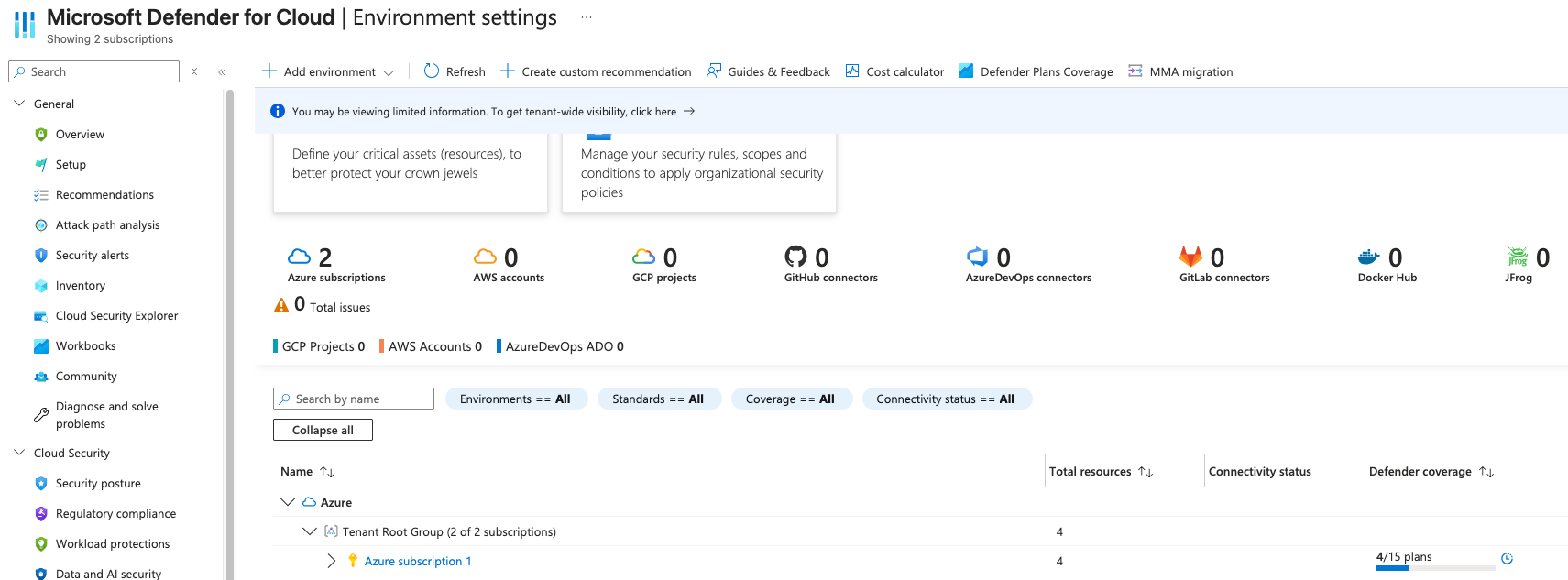Image resolution: width=1568 pixels, height=580 pixels.
Task: Open Cloud Security Explorer icon
Action: [41, 316]
